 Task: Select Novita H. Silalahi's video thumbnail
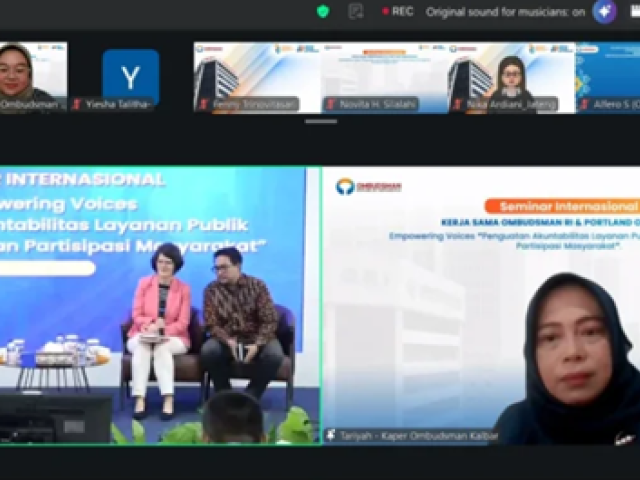click(x=385, y=78)
